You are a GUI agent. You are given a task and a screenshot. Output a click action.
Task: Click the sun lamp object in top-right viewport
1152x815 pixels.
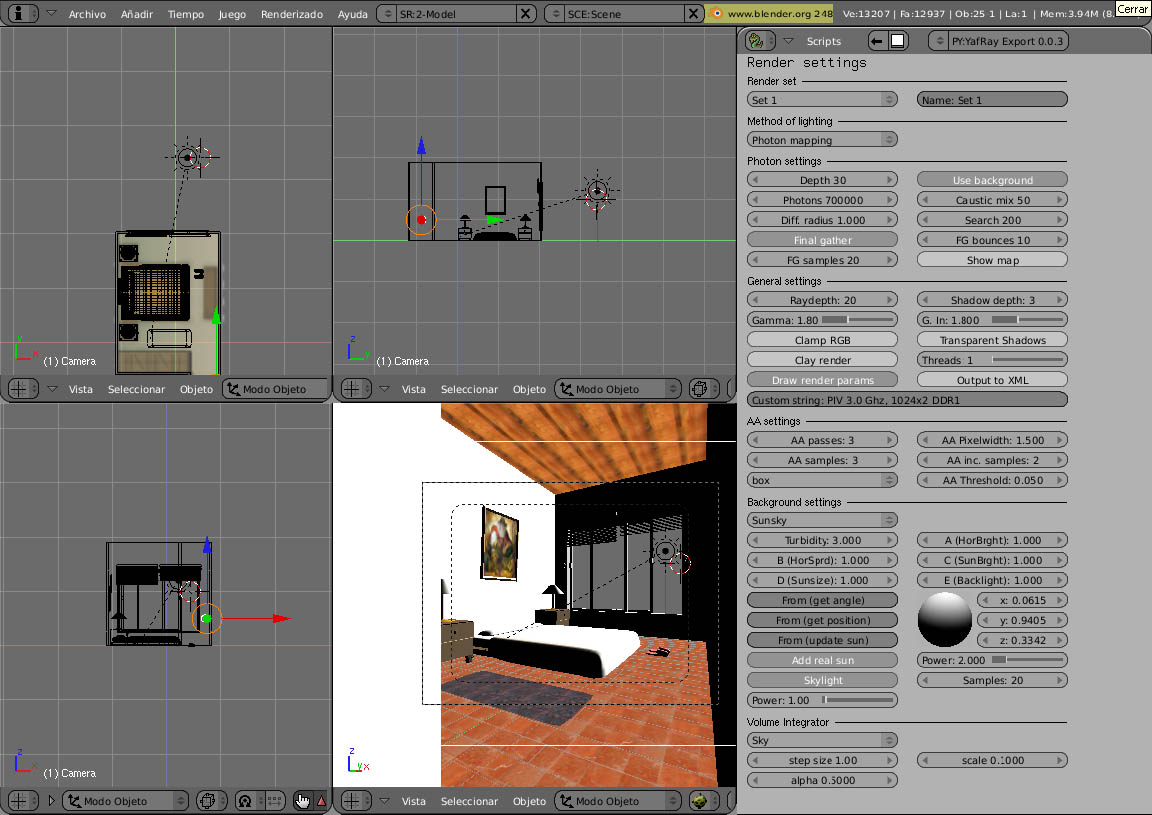point(597,191)
